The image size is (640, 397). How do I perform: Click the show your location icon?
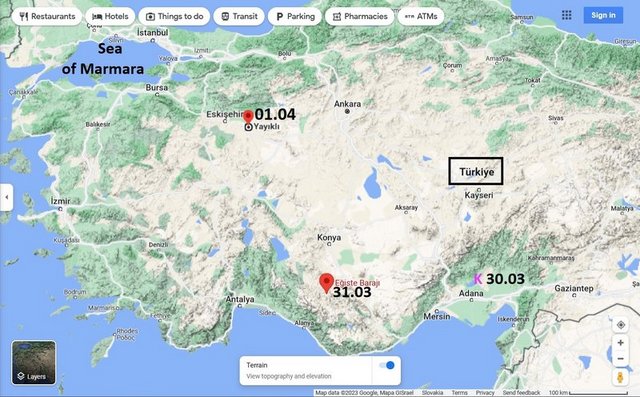pyautogui.click(x=620, y=325)
